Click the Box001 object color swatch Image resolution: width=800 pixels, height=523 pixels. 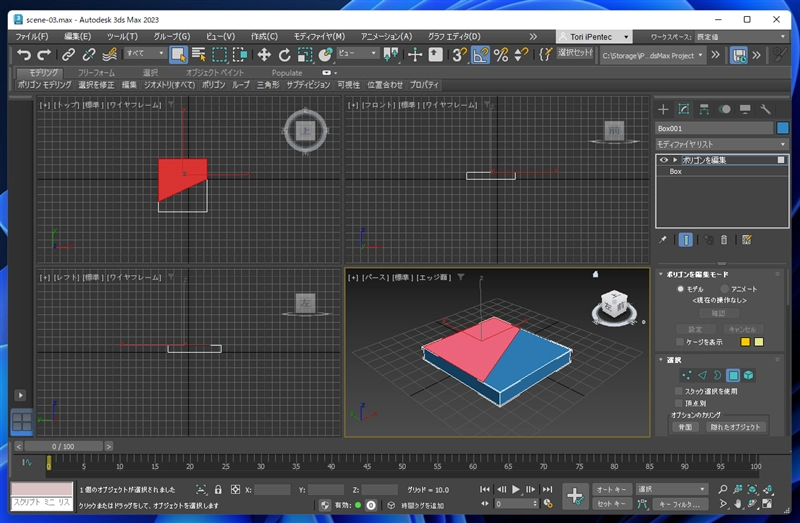coord(782,128)
